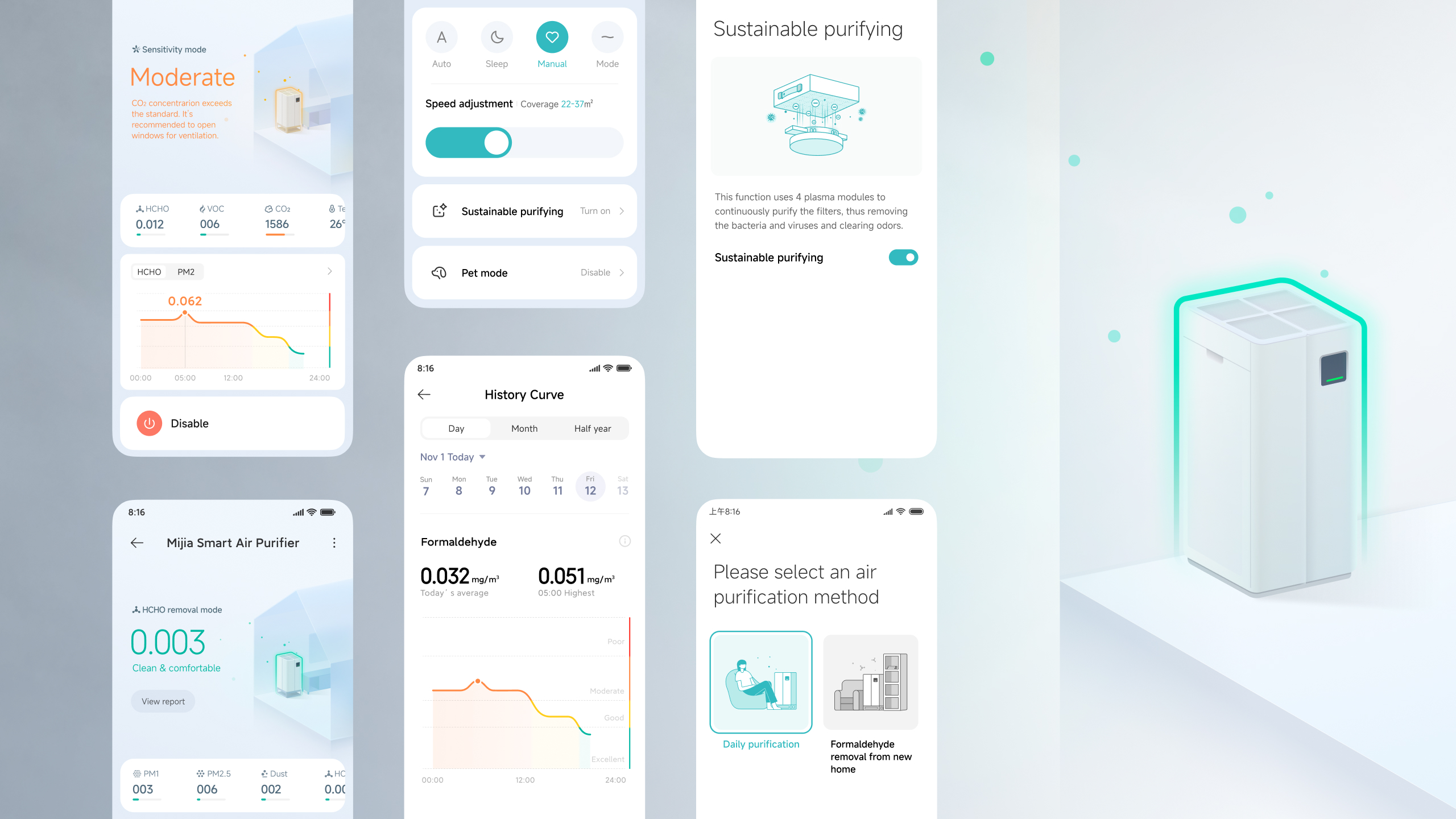
Task: Tap Nov 1 Today date dropdown
Action: (x=451, y=457)
